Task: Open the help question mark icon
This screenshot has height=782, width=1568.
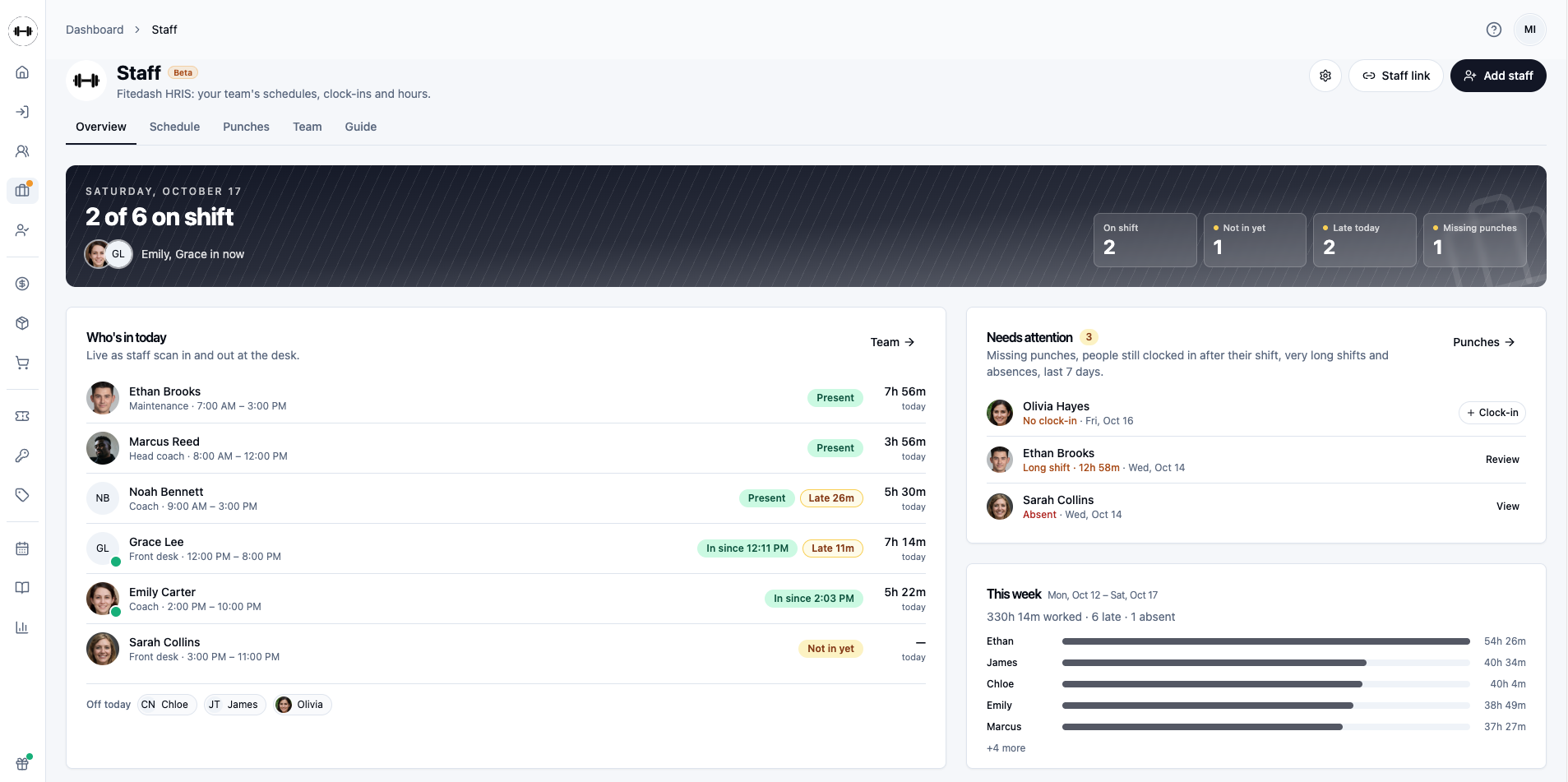Action: click(1494, 30)
